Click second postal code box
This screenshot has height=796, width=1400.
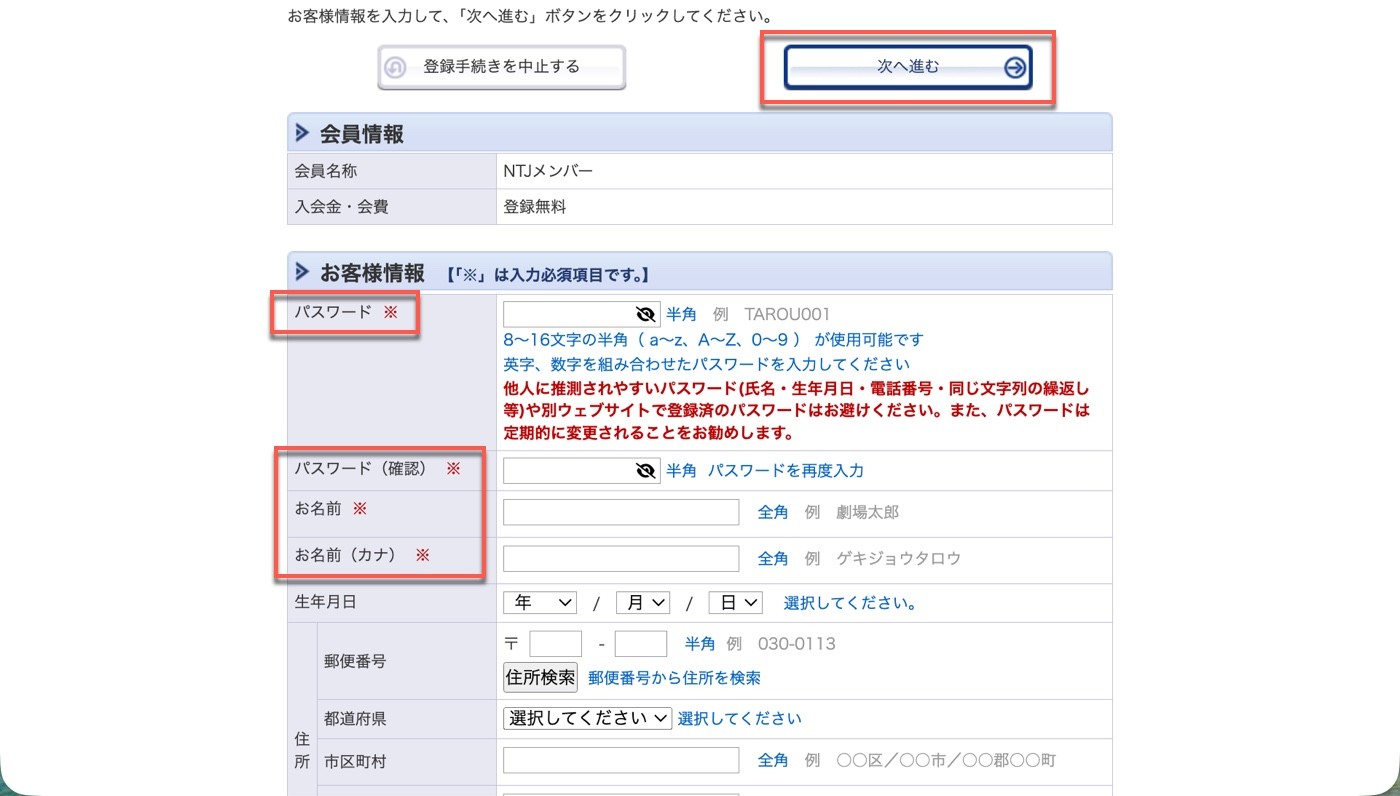(641, 644)
